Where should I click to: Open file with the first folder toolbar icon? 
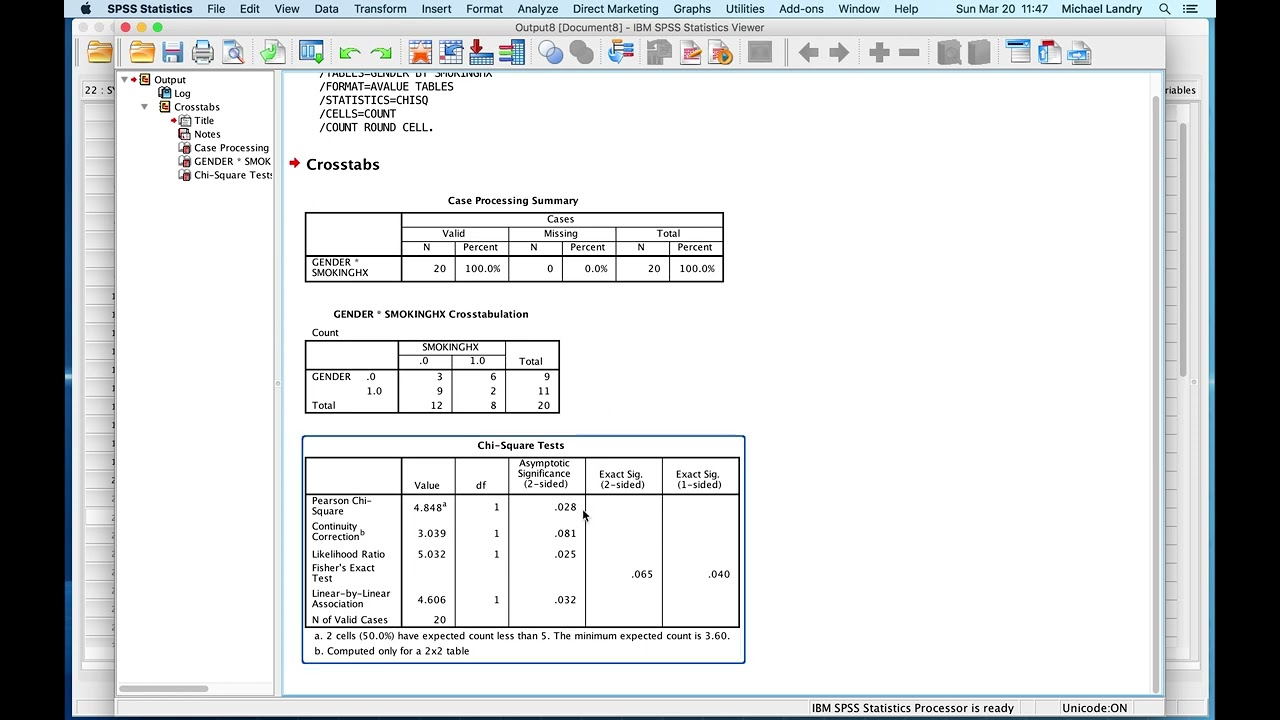pos(100,52)
